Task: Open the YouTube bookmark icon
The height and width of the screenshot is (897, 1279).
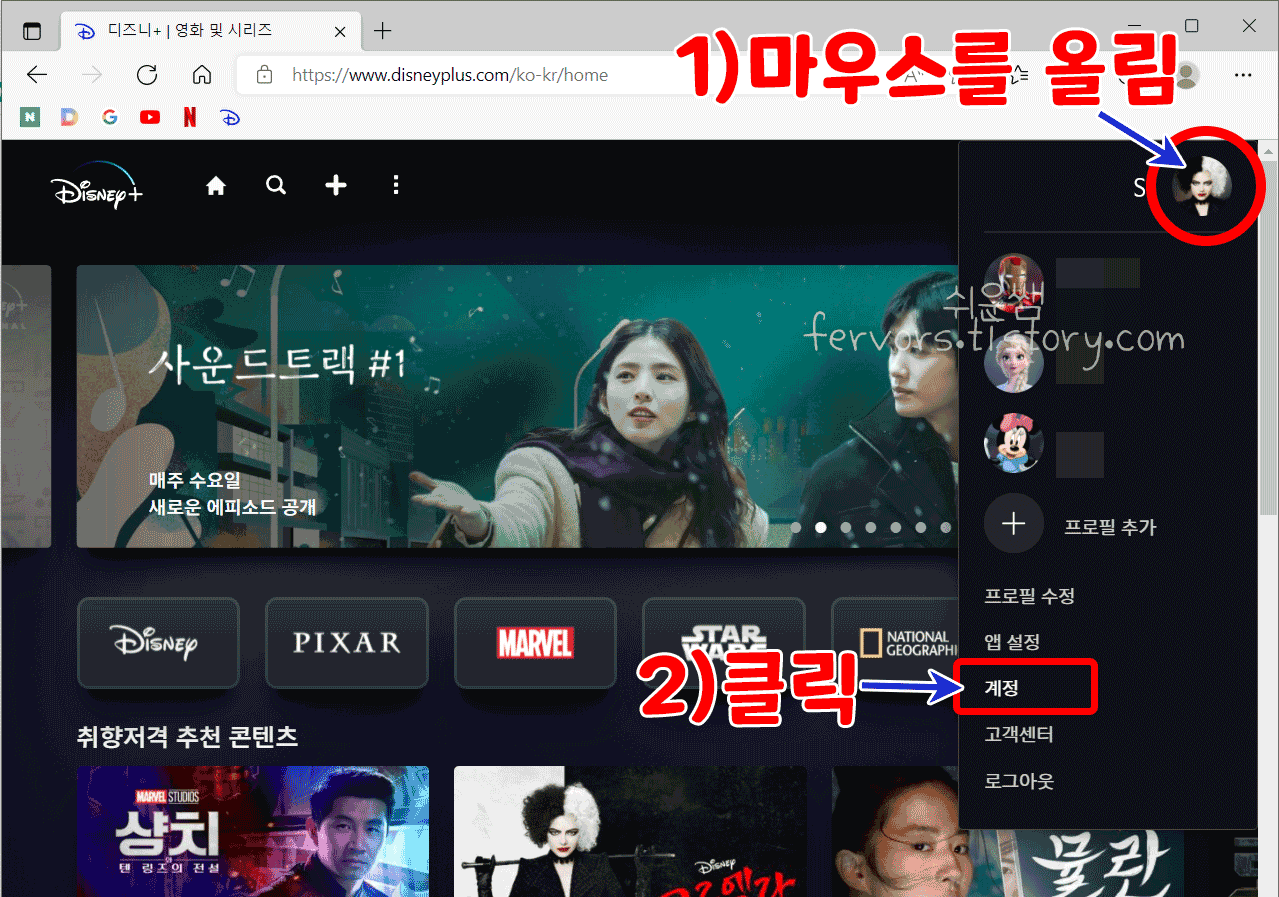Action: pos(150,117)
